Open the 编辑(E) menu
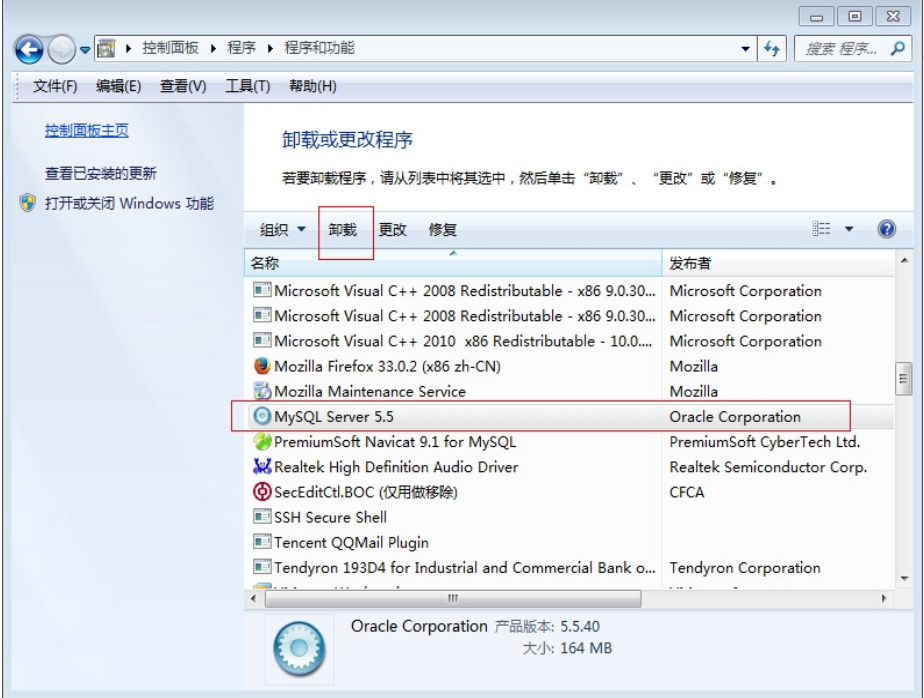The image size is (924, 698). tap(118, 86)
